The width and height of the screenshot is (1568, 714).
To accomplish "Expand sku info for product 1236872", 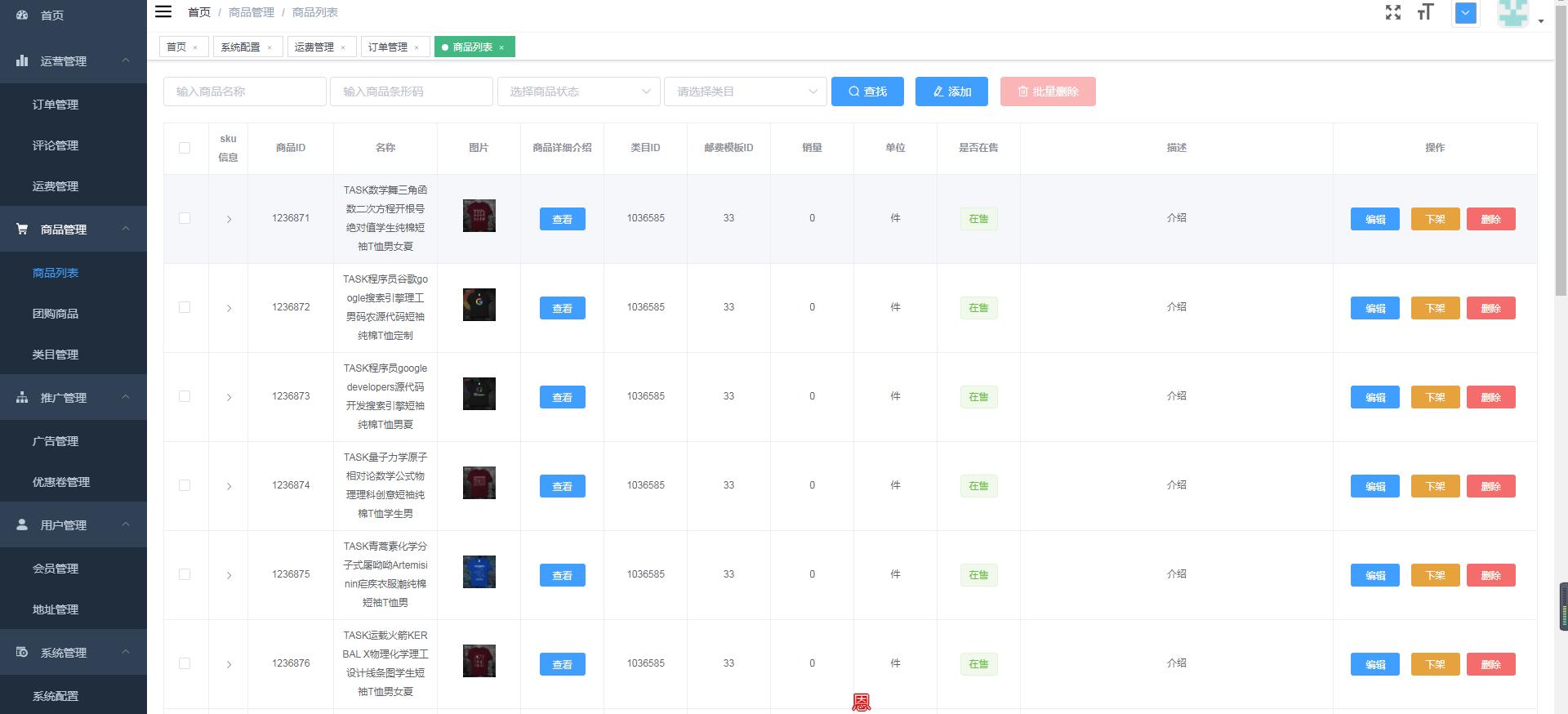I will pos(229,308).
